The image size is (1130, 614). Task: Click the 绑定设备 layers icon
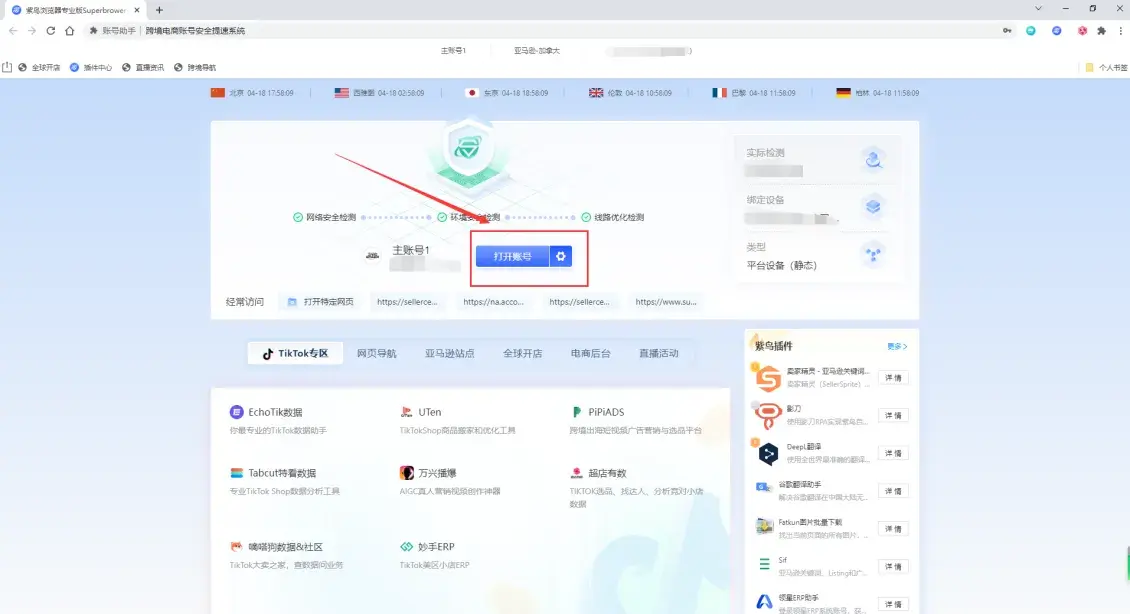click(x=873, y=207)
